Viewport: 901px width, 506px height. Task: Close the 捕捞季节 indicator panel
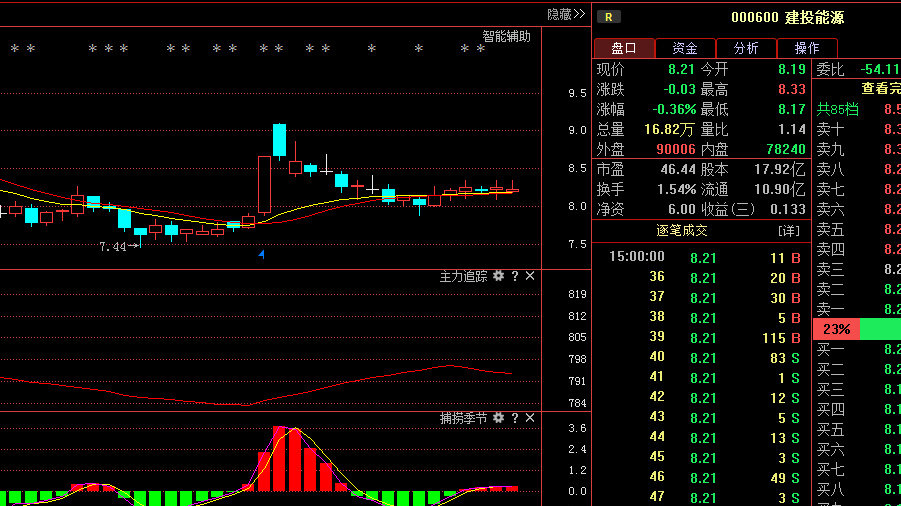tap(530, 417)
